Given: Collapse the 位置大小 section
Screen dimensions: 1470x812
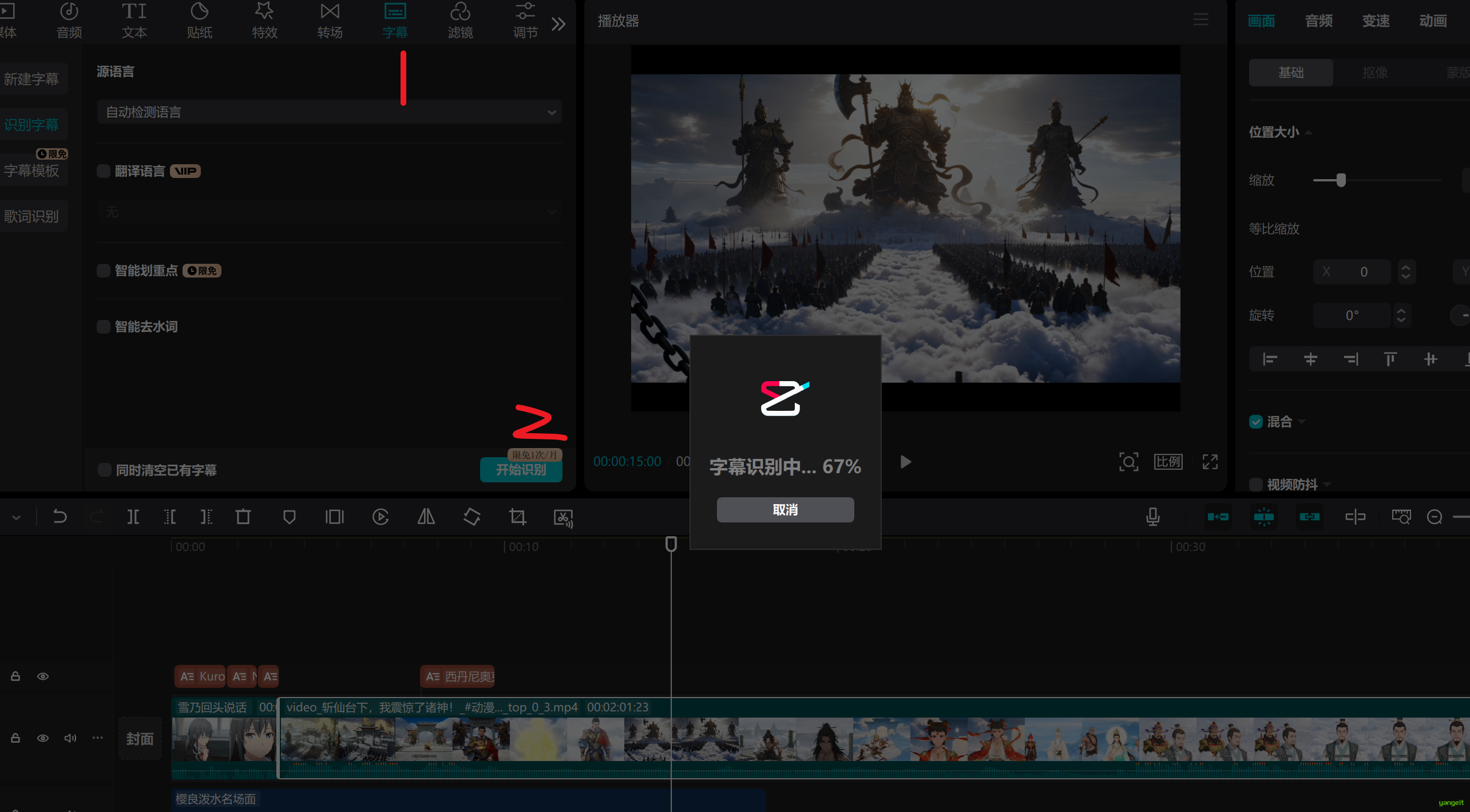Looking at the screenshot, I should tap(1309, 133).
